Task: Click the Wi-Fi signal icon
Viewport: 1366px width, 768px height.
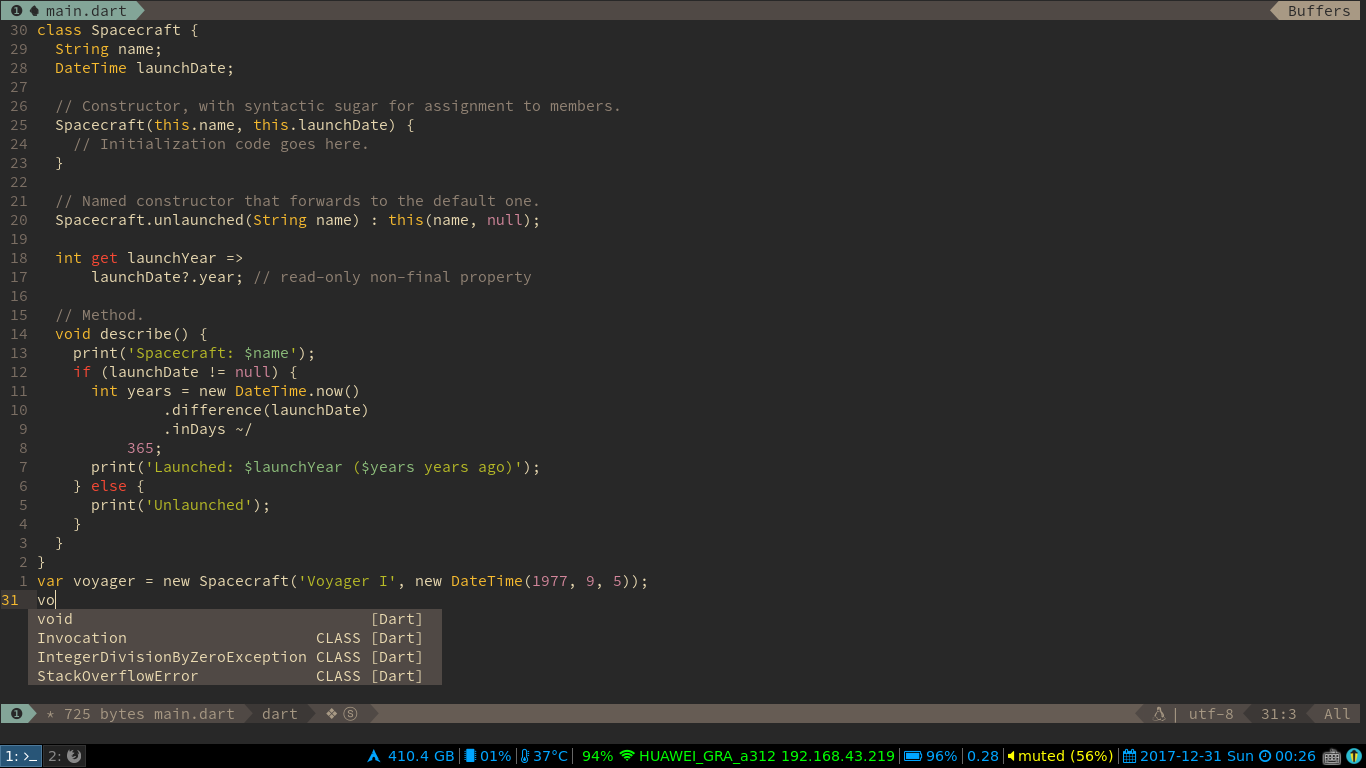Action: (627, 756)
